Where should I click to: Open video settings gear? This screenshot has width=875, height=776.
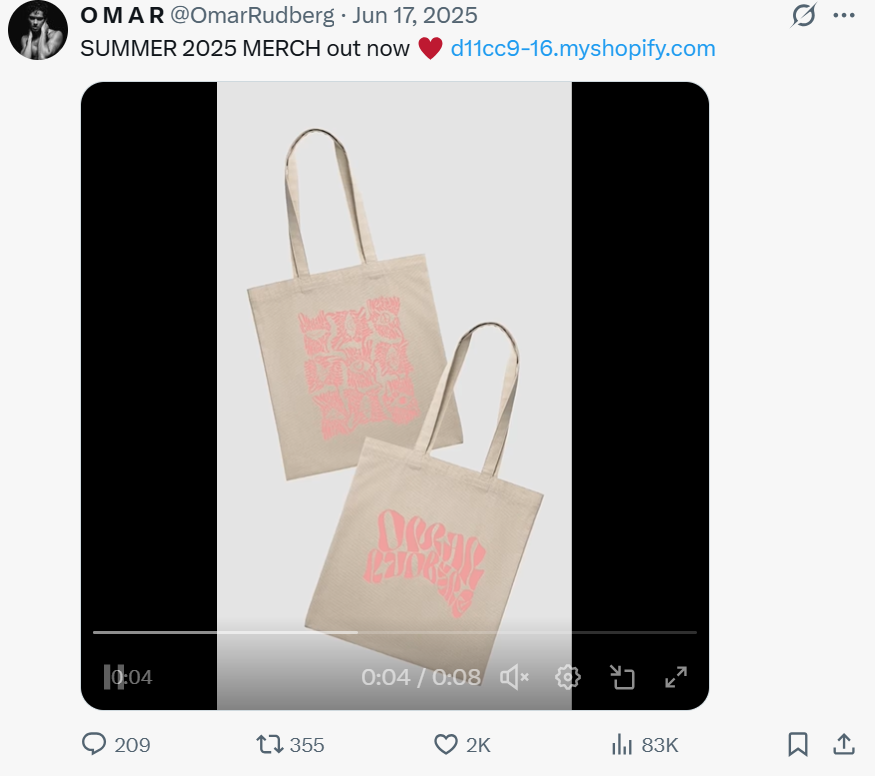(568, 677)
